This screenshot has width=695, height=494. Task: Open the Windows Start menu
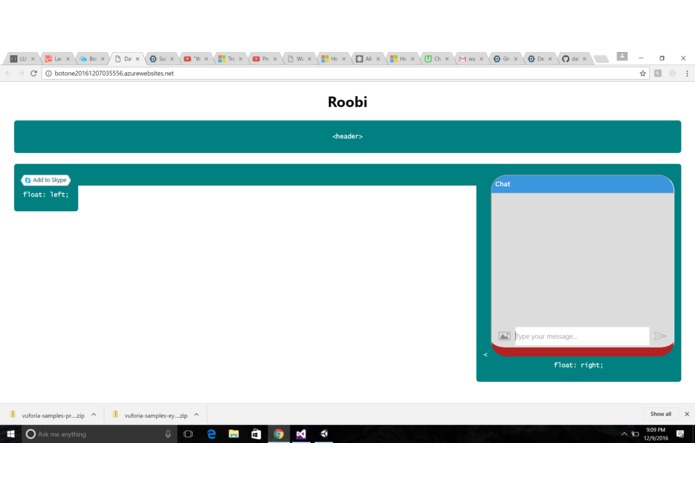pos(11,434)
